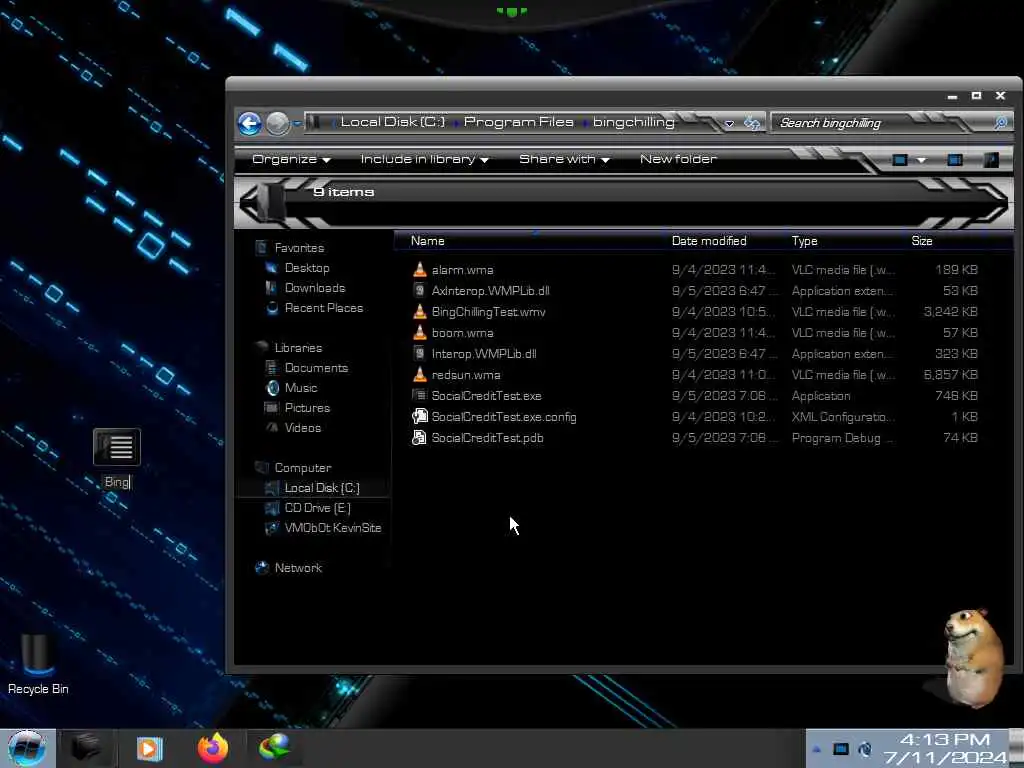Open Recent Places in sidebar

tap(323, 308)
